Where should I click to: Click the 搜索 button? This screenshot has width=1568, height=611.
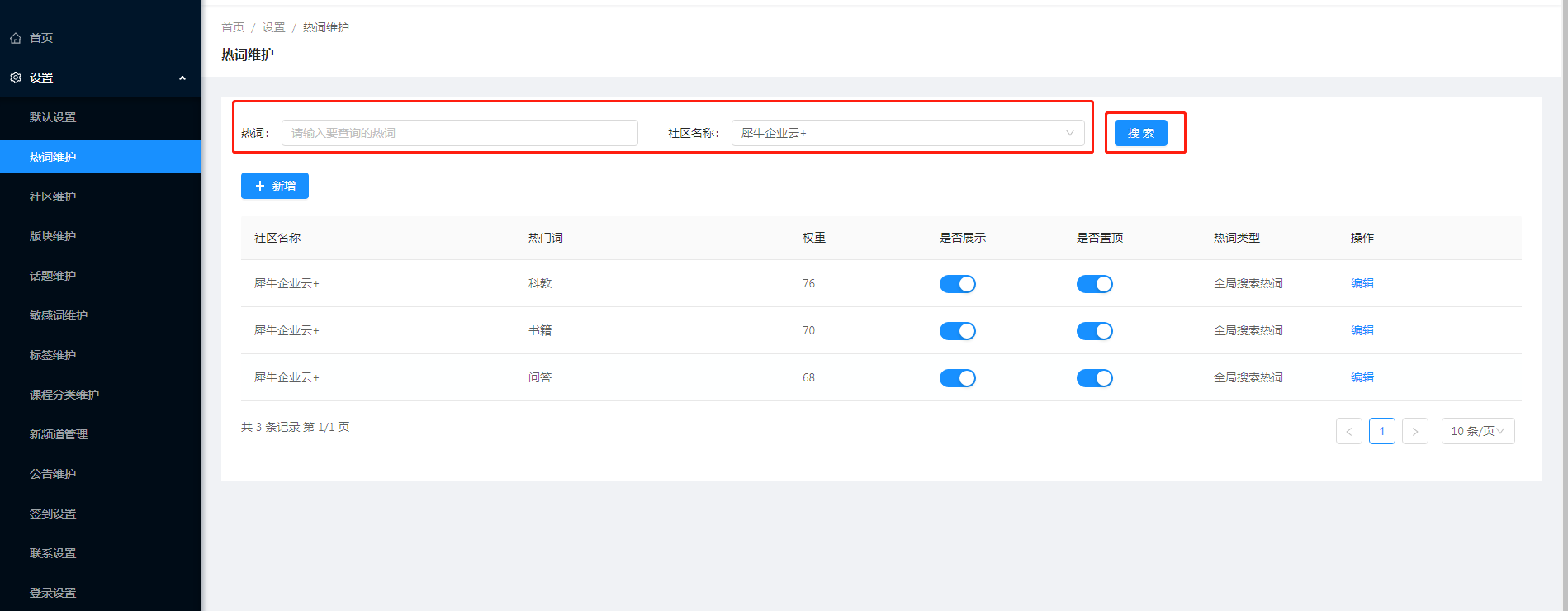[1141, 133]
